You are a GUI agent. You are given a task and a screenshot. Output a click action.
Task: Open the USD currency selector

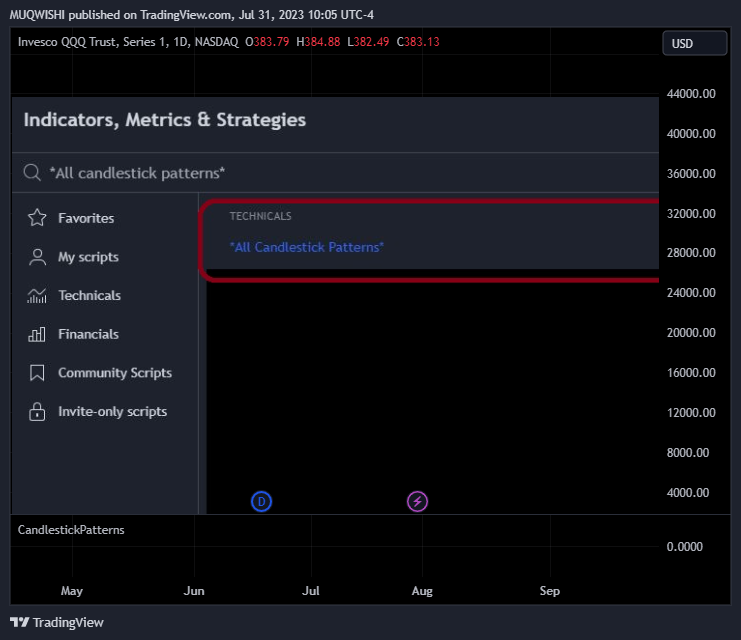[x=695, y=43]
